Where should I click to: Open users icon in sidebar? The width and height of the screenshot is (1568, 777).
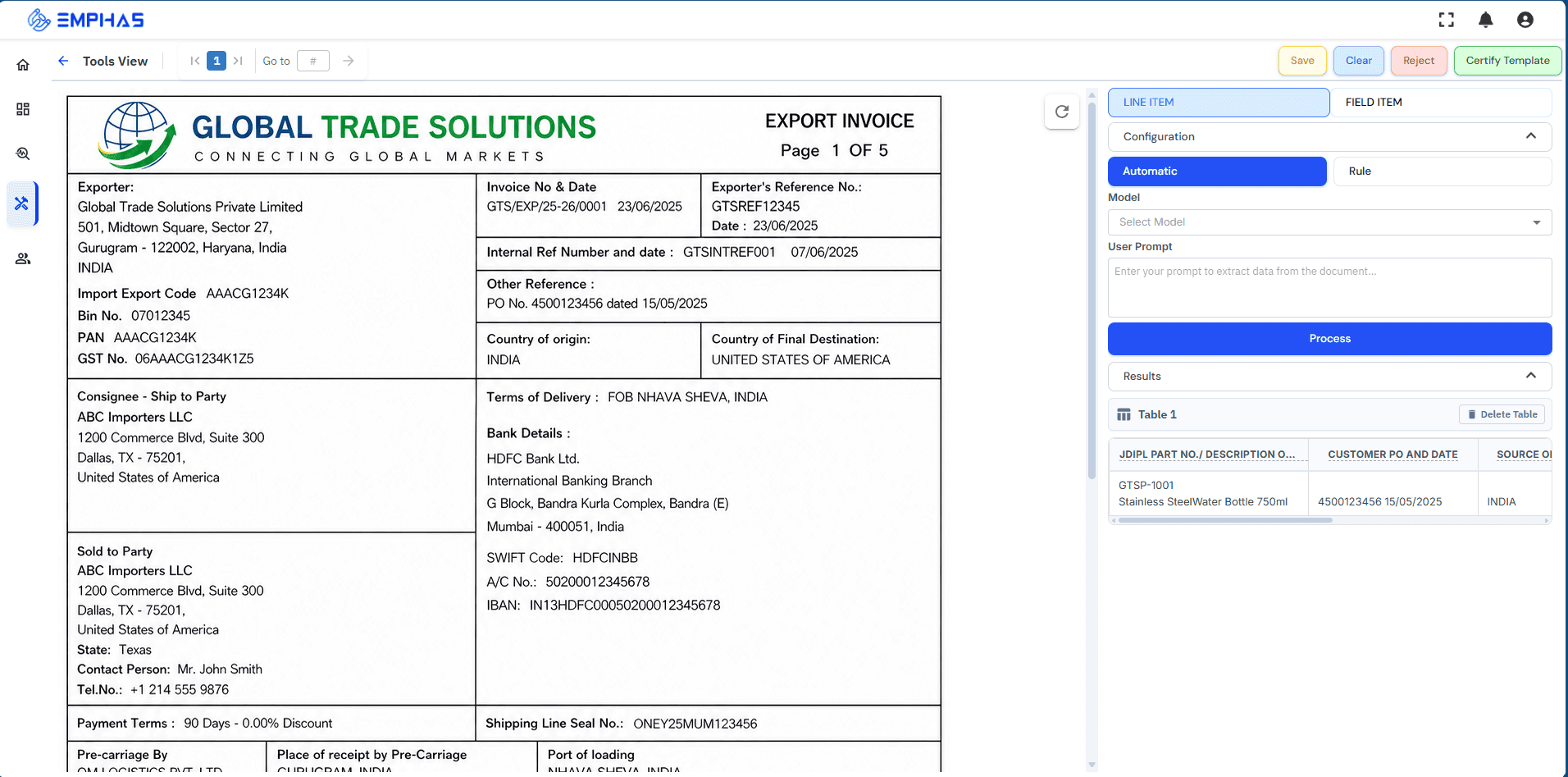point(23,258)
